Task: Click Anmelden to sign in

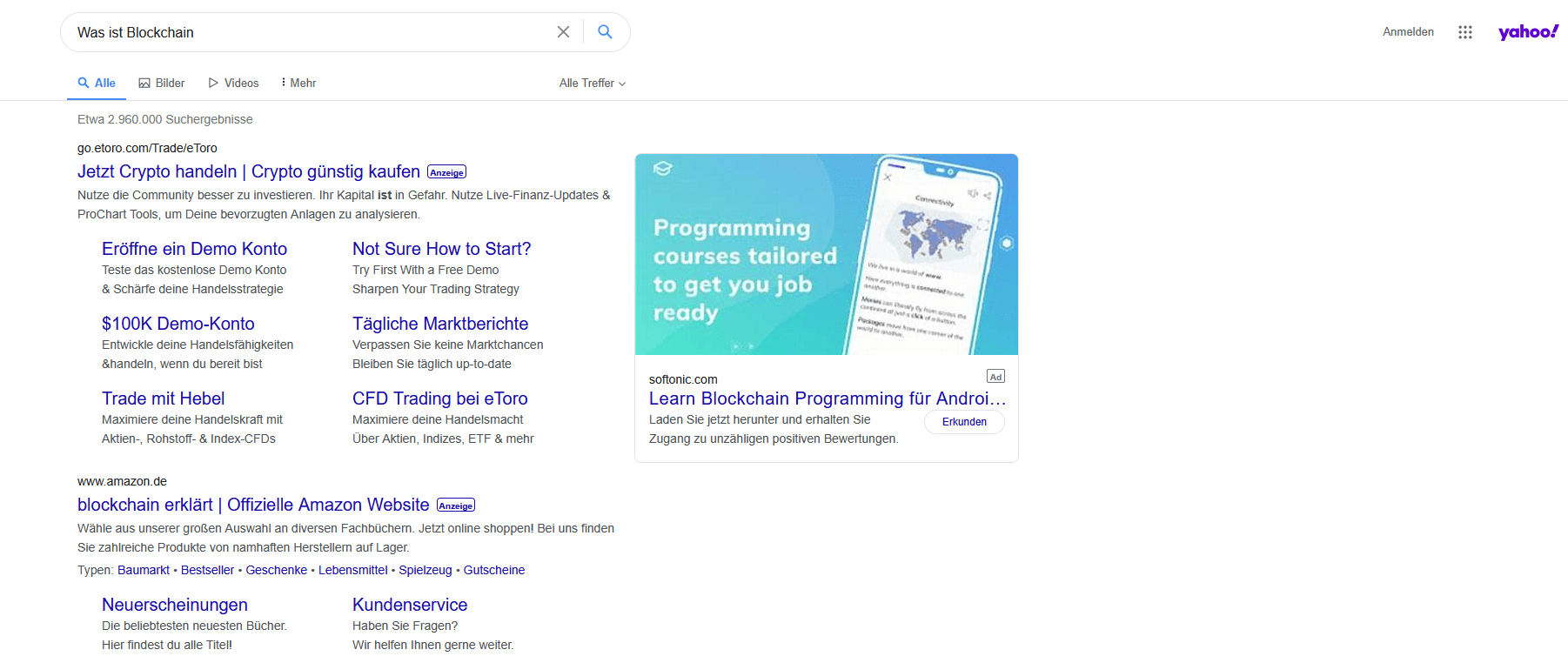Action: (1408, 32)
